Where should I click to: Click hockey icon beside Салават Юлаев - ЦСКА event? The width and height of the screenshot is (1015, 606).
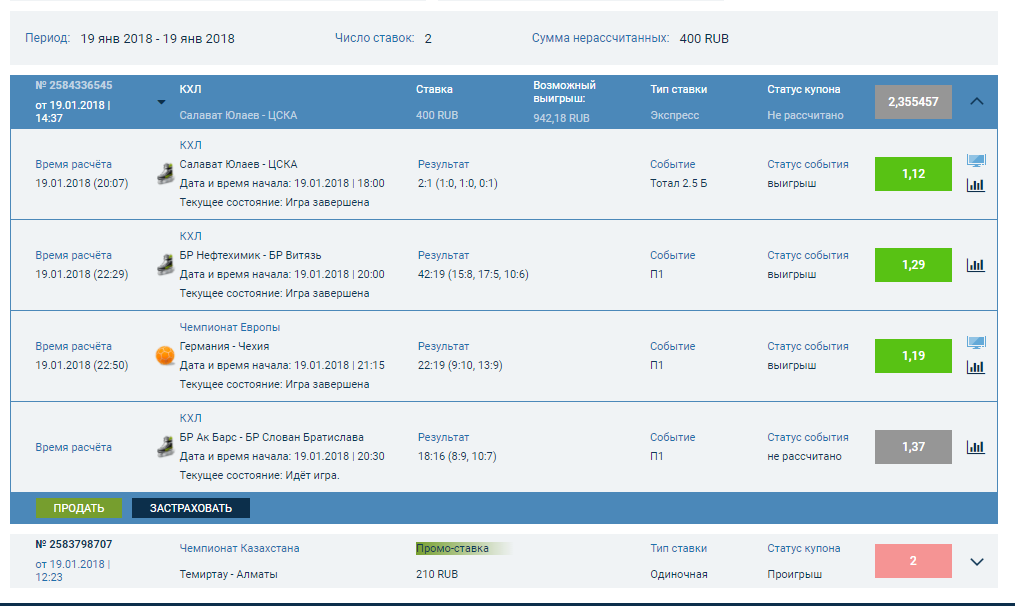click(x=165, y=174)
